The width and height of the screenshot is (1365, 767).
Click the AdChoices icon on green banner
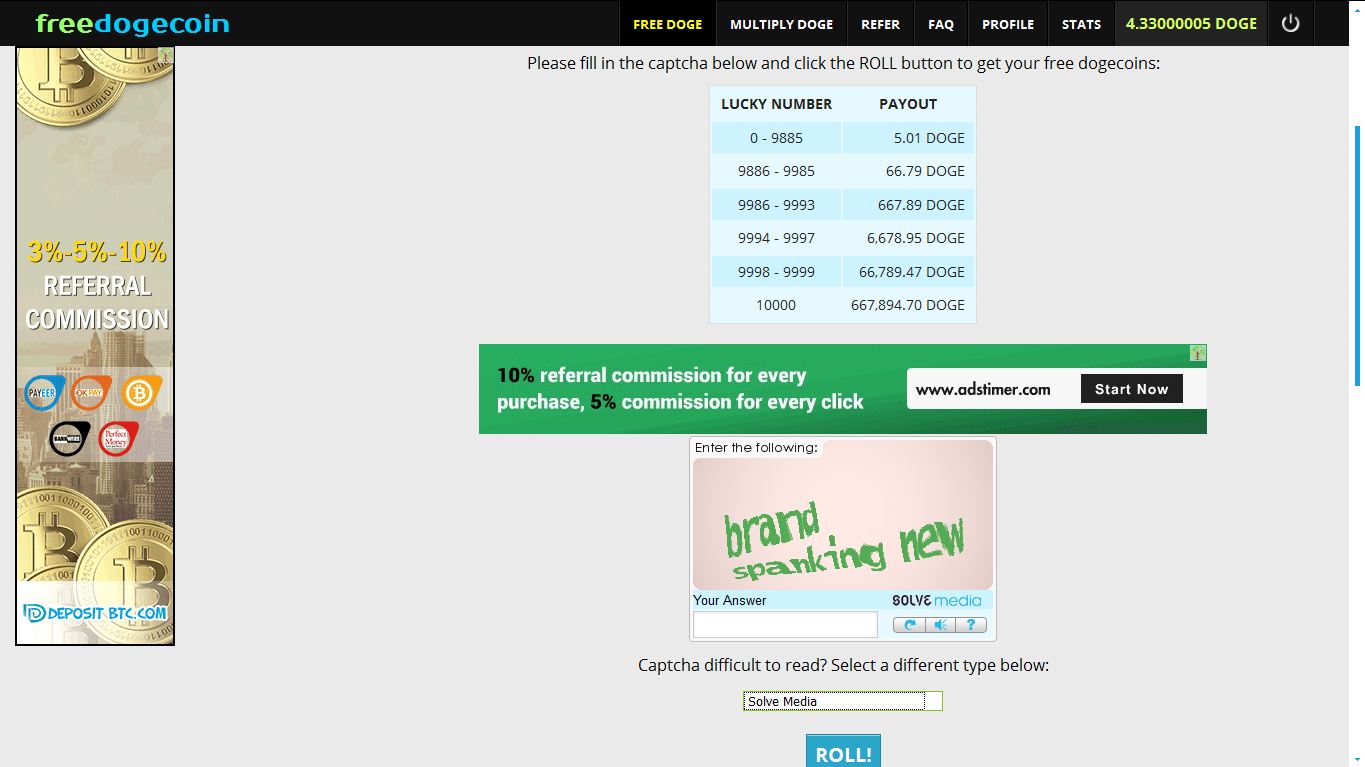pyautogui.click(x=1198, y=353)
